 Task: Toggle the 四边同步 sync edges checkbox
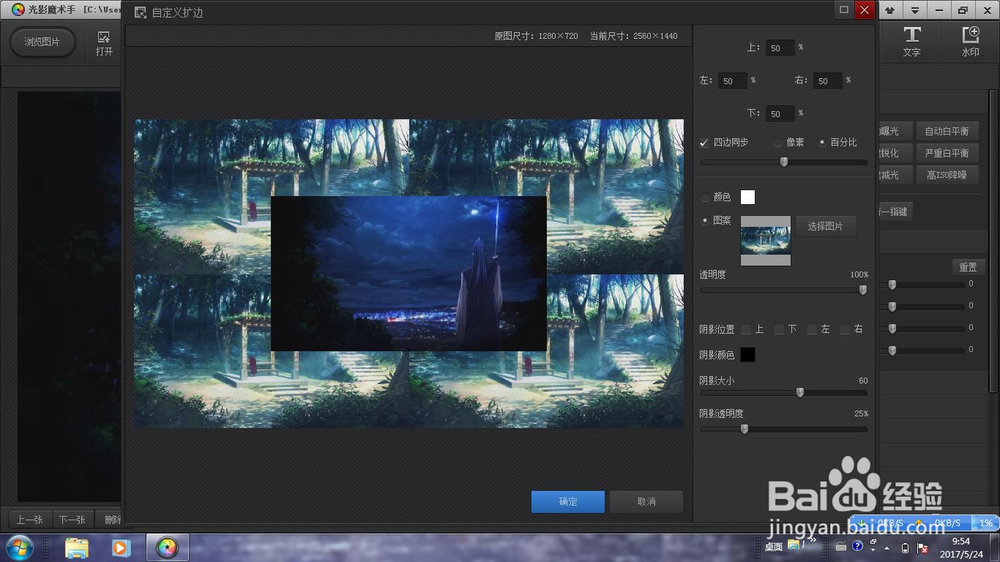tap(704, 142)
